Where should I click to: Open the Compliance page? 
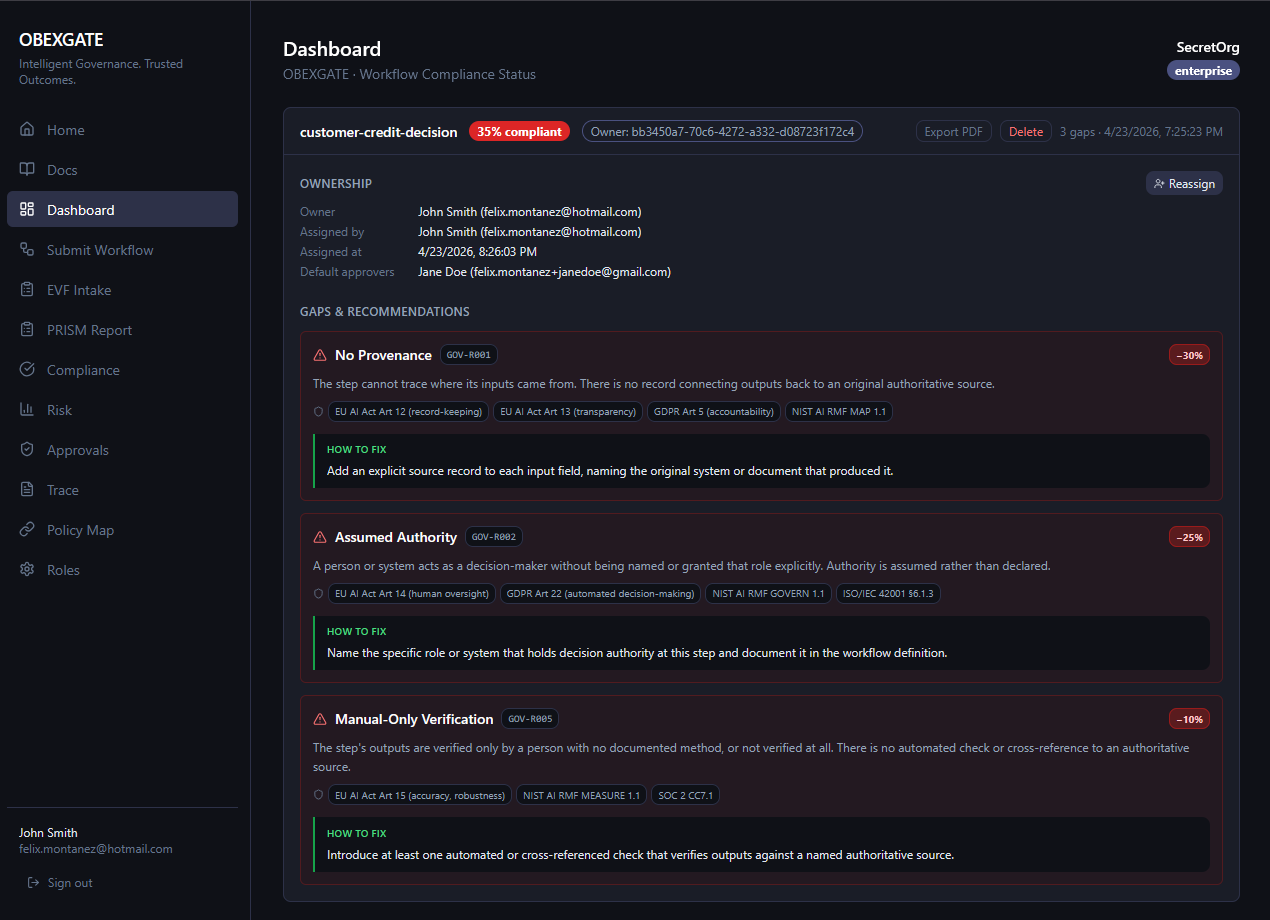(122, 370)
